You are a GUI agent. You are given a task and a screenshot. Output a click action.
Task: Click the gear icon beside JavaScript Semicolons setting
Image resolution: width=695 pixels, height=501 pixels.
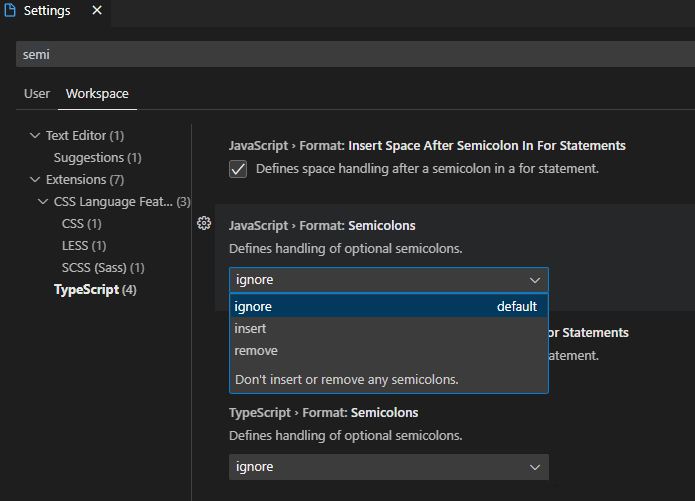tap(204, 224)
